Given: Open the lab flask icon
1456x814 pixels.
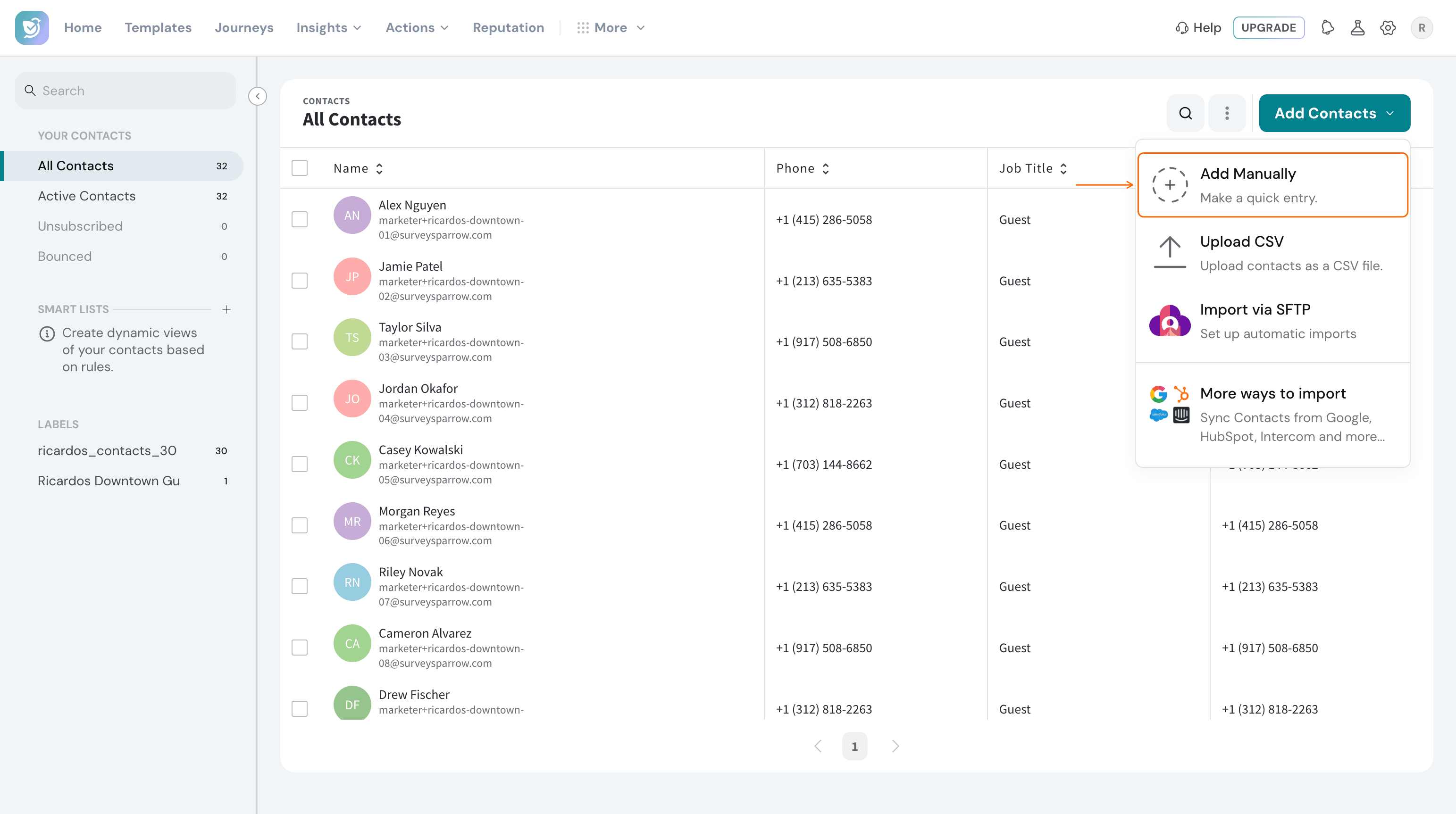Looking at the screenshot, I should pyautogui.click(x=1358, y=28).
